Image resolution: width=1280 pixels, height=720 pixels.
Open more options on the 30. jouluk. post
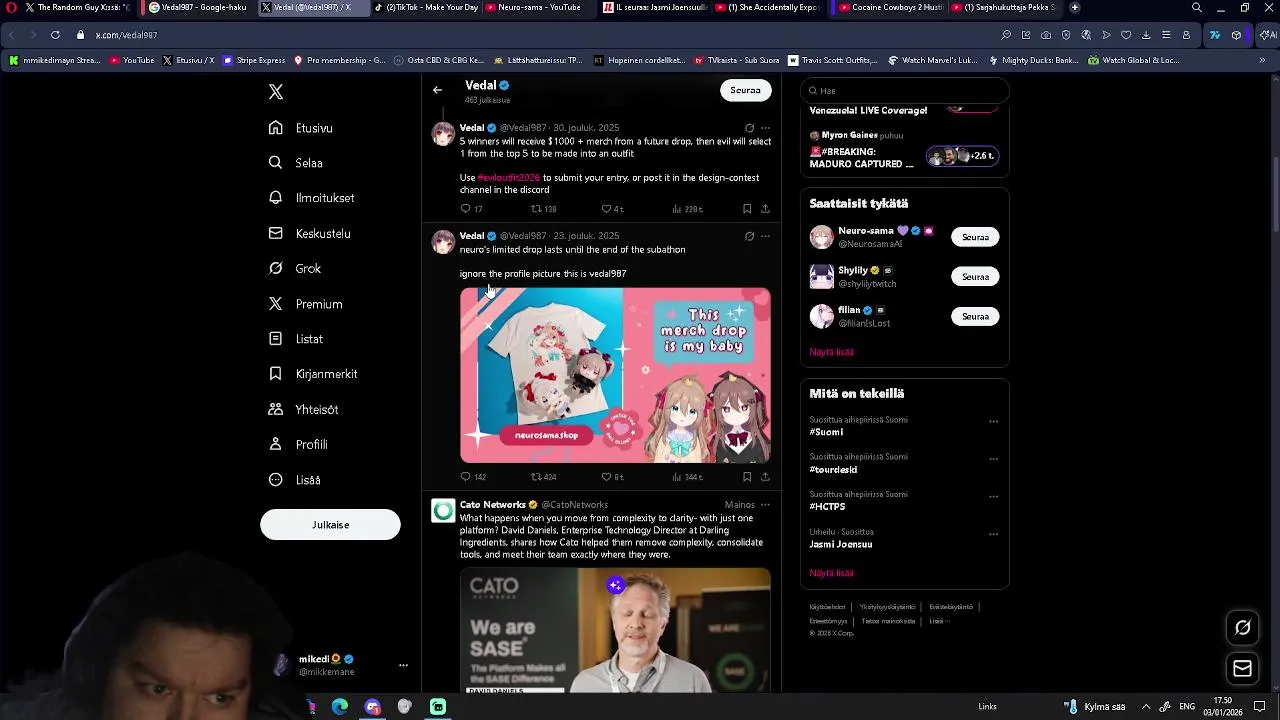765,128
